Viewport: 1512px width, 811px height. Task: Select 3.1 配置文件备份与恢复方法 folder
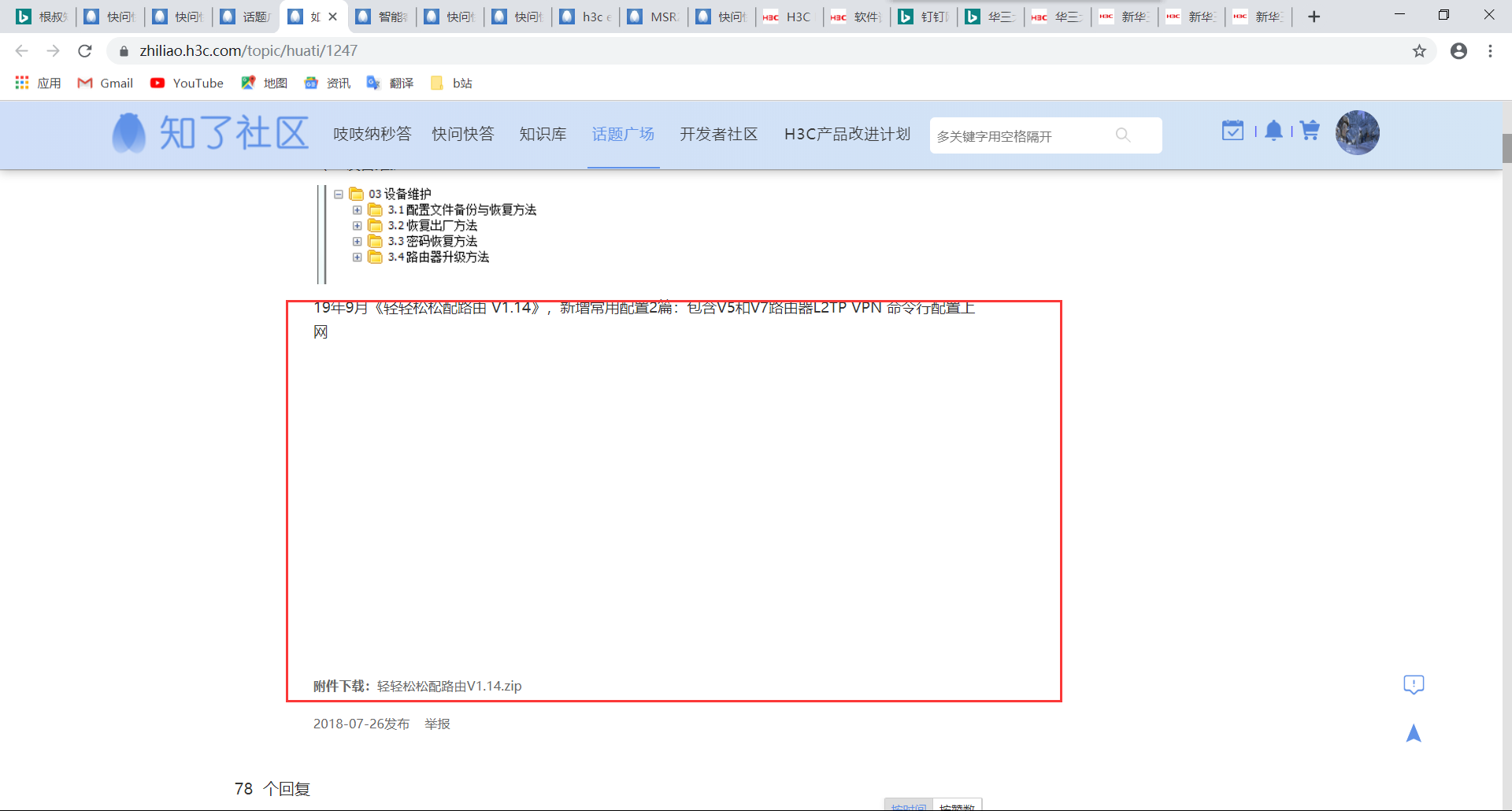[x=452, y=210]
